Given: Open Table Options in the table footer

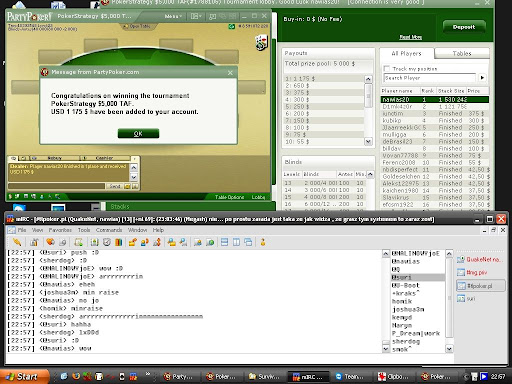Looking at the screenshot, I should pyautogui.click(x=229, y=197).
